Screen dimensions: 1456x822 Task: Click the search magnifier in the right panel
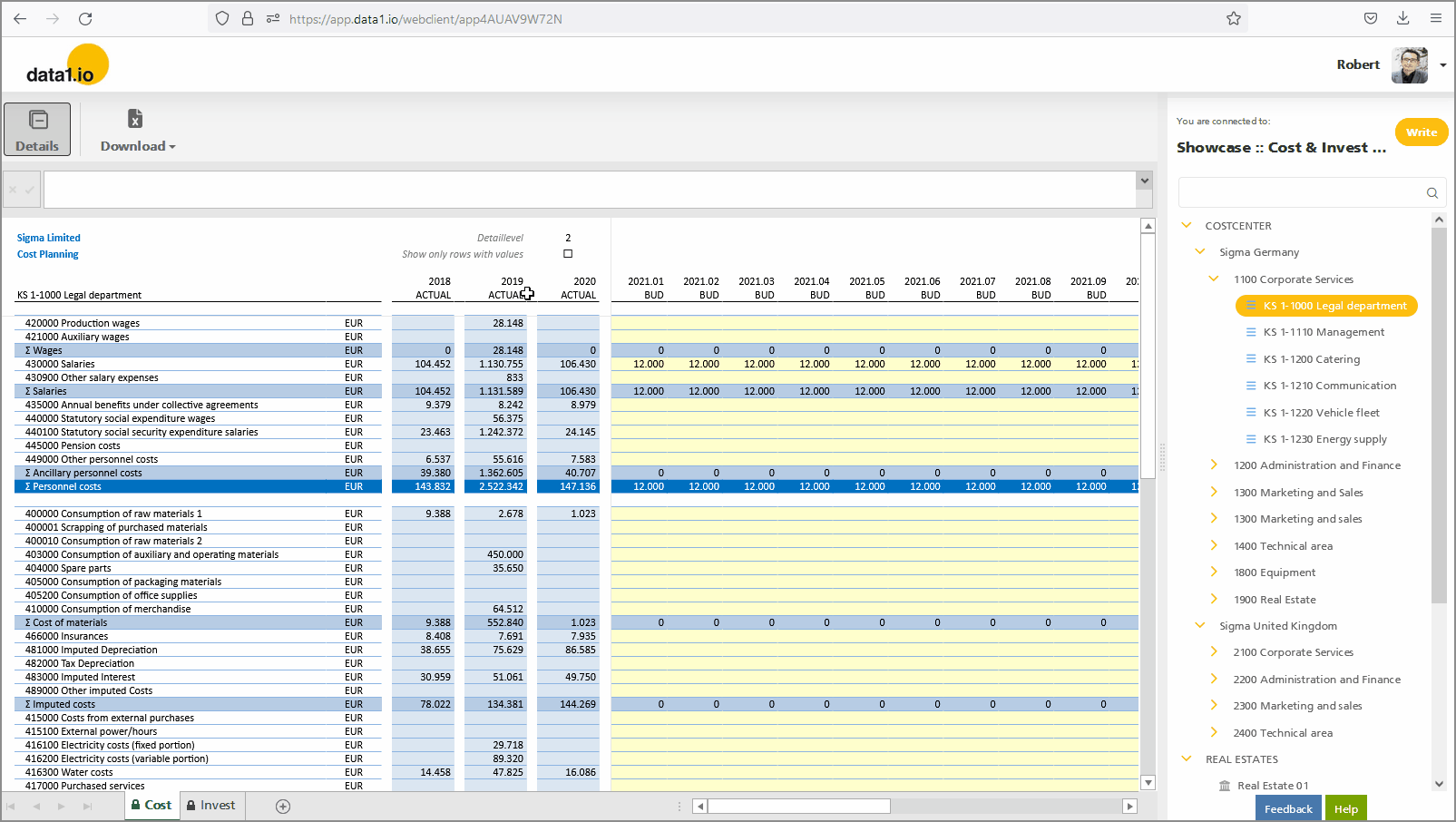[1432, 192]
